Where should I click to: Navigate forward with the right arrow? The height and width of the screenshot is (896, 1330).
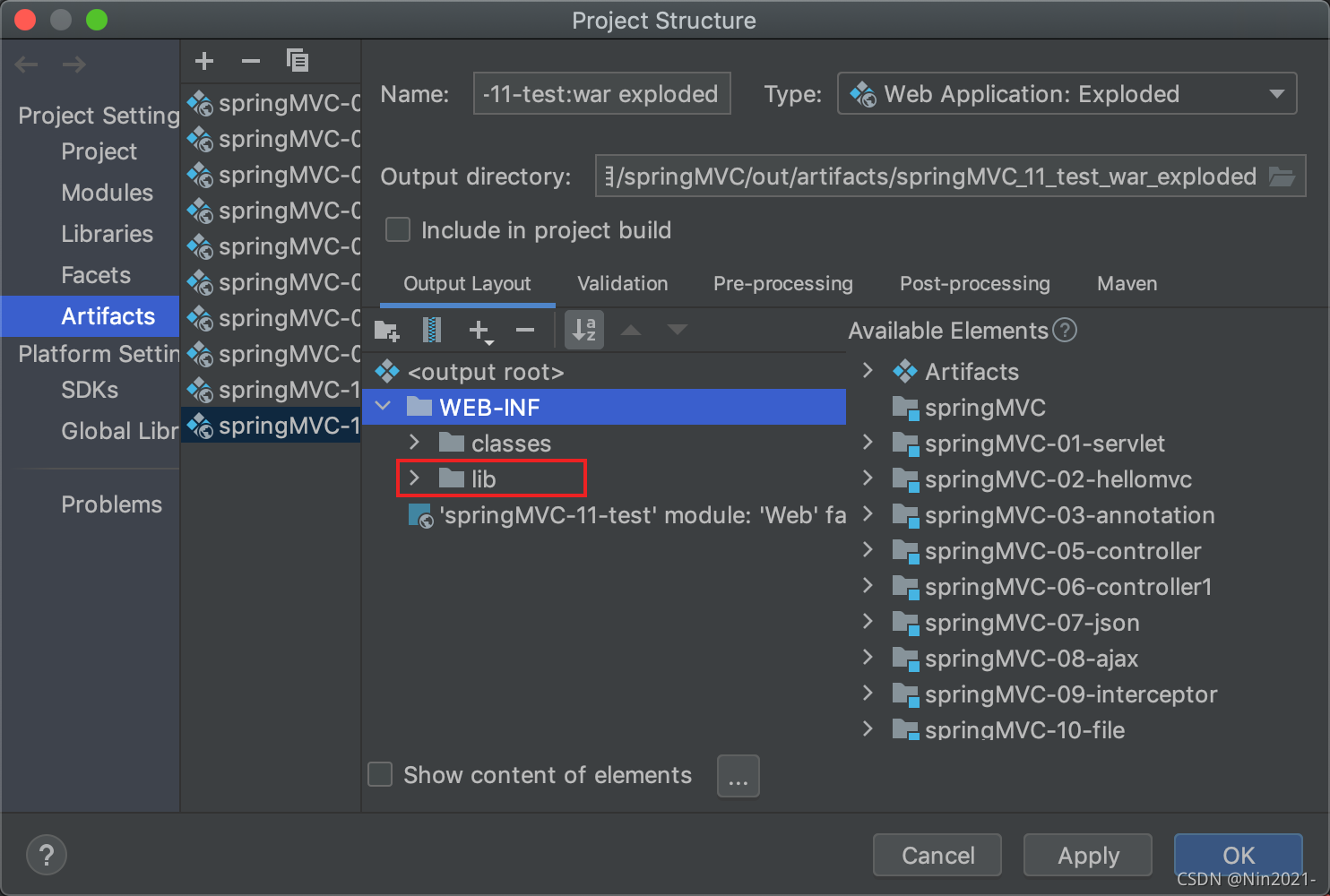74,65
